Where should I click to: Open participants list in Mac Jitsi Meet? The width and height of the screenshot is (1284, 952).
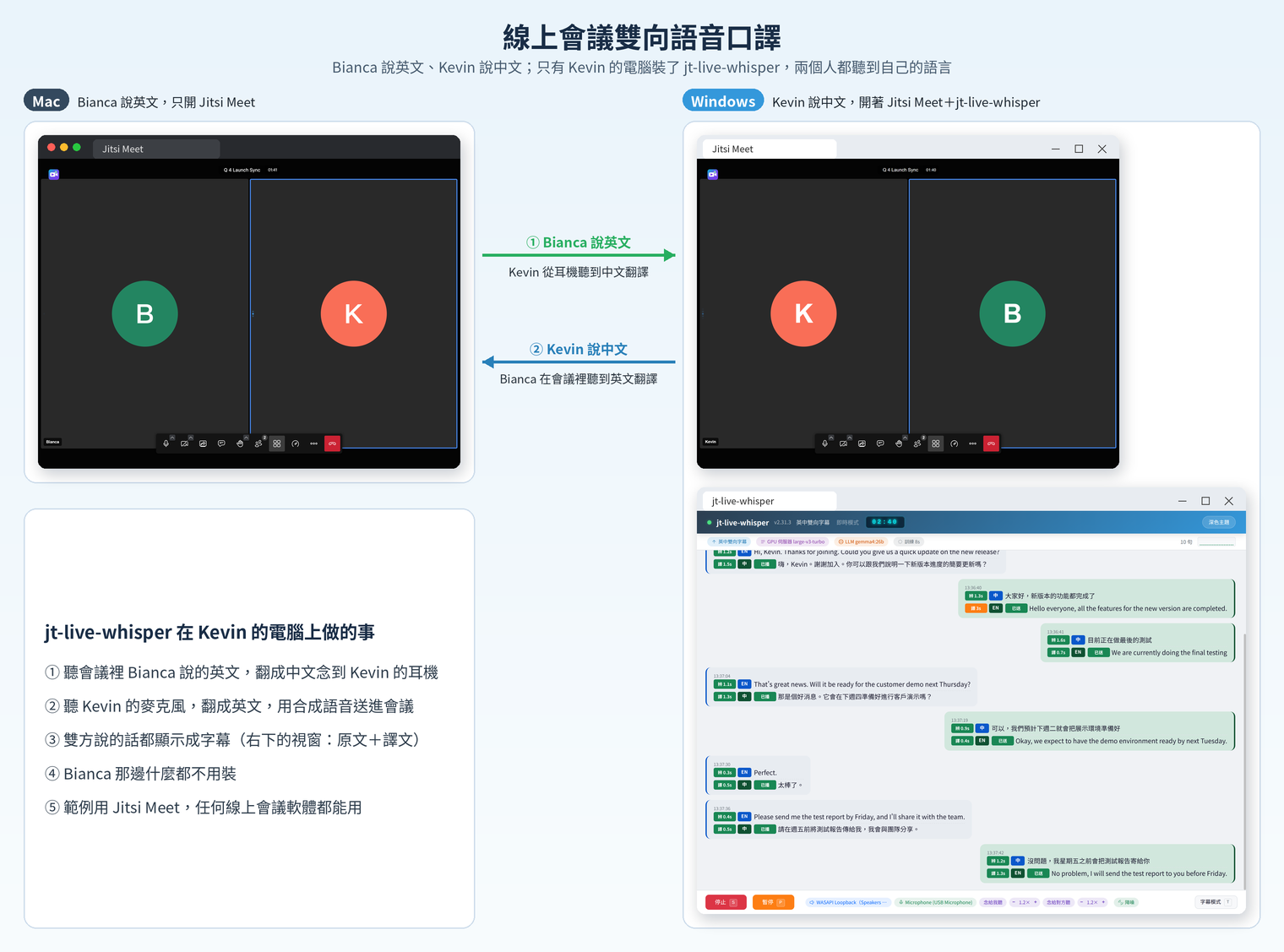(258, 443)
